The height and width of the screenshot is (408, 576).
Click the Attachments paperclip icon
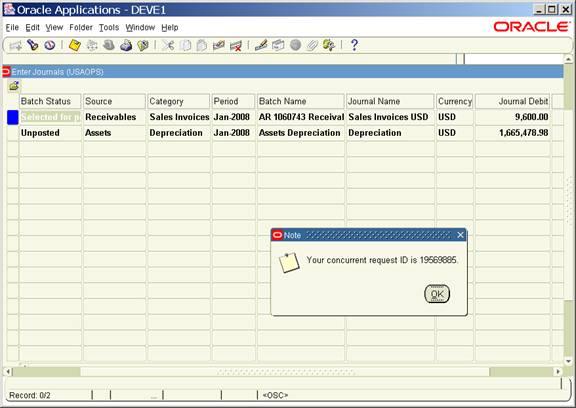(x=312, y=46)
